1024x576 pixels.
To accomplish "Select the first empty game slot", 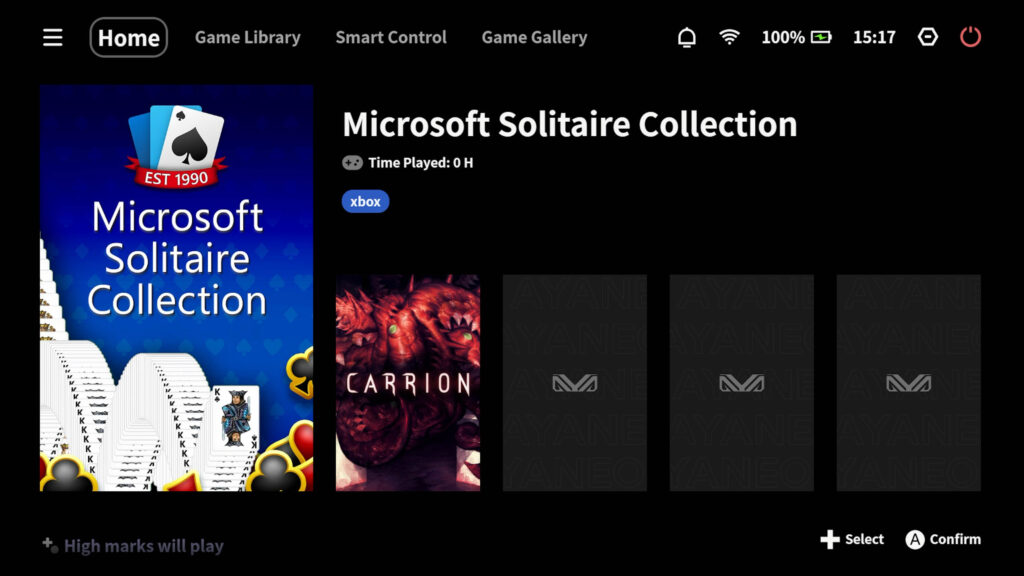I will coord(575,383).
